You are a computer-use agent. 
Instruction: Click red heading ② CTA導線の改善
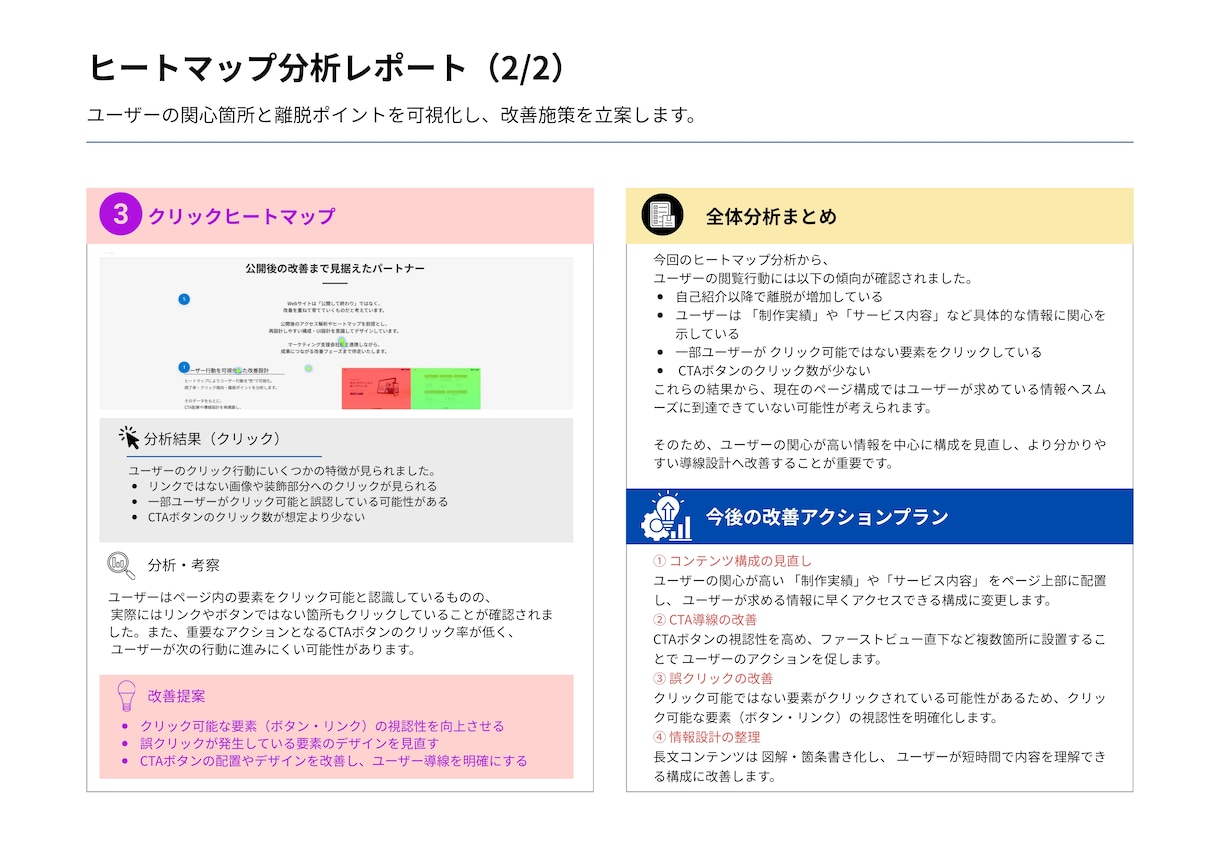pos(705,620)
